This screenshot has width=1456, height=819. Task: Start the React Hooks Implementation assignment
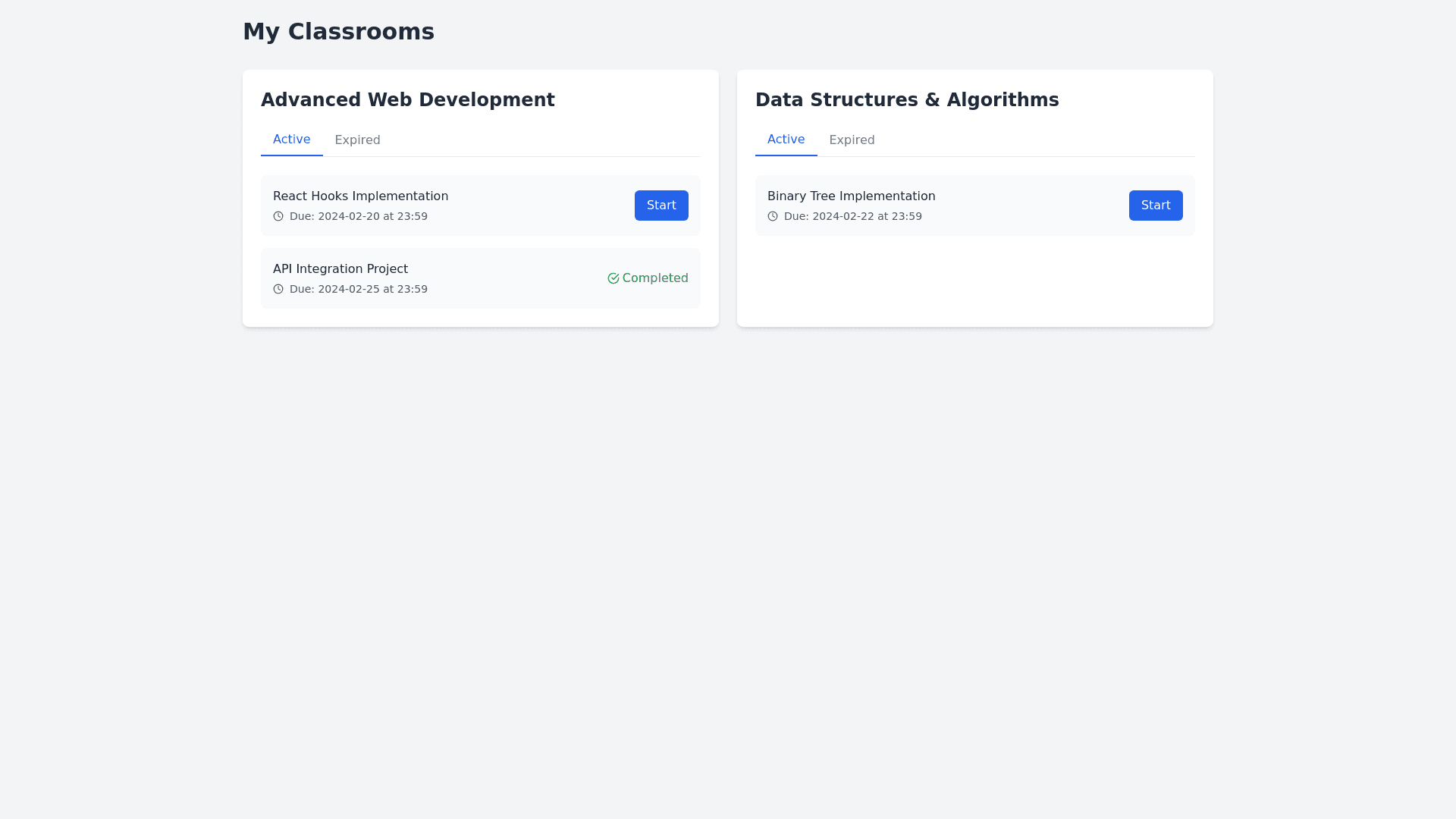[661, 206]
